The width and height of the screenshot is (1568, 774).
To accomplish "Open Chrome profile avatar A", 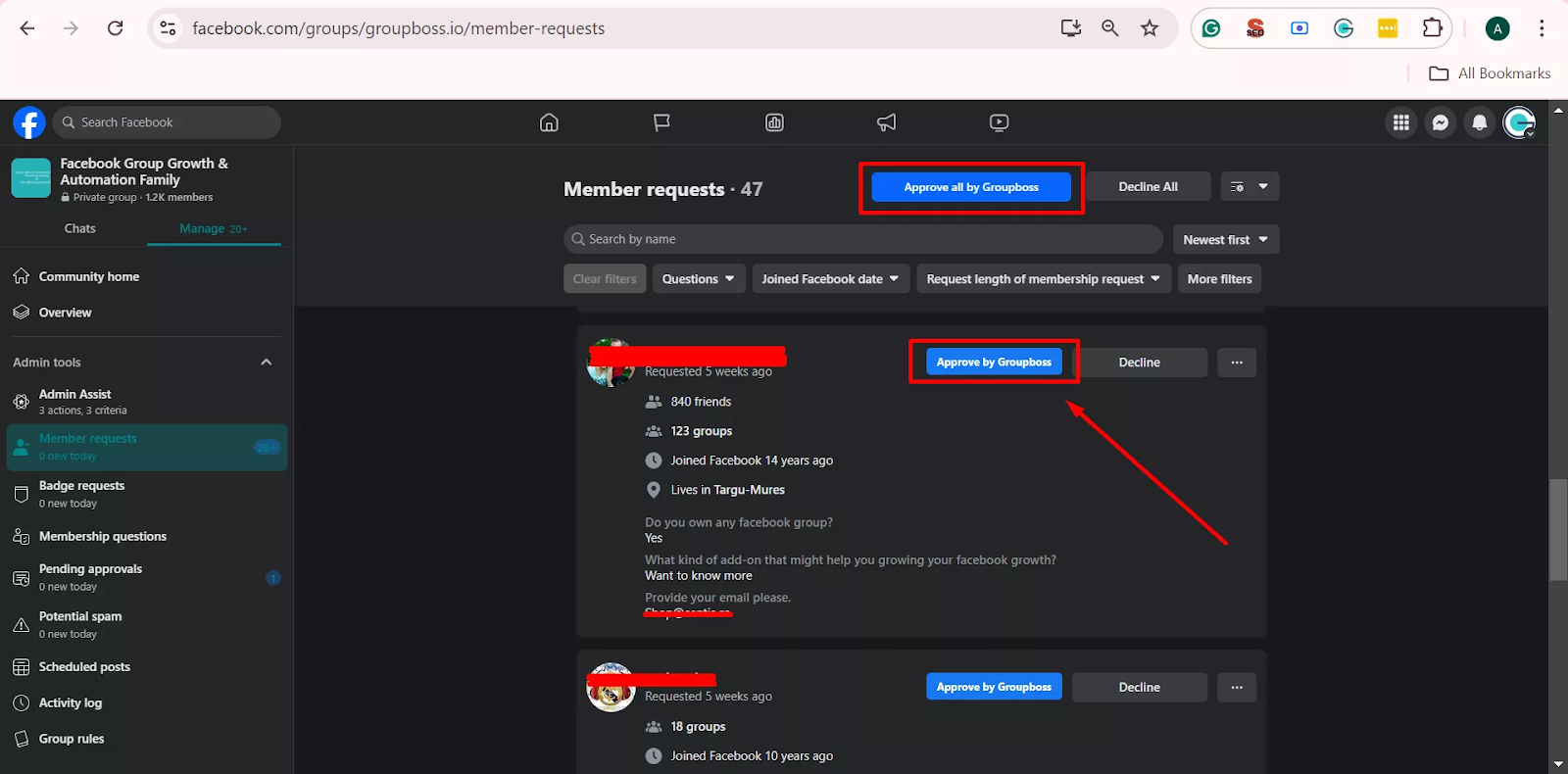I will [1497, 28].
